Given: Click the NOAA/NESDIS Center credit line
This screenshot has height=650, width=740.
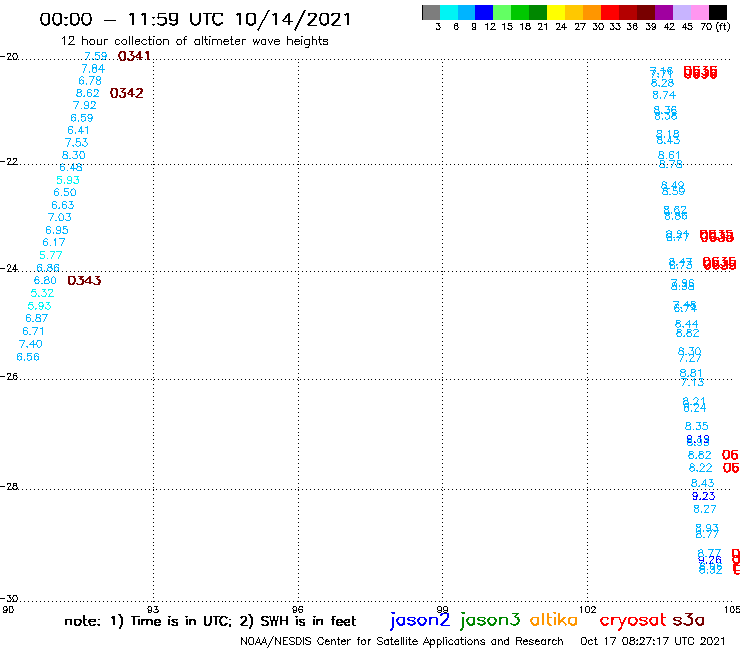Looking at the screenshot, I should [x=402, y=642].
